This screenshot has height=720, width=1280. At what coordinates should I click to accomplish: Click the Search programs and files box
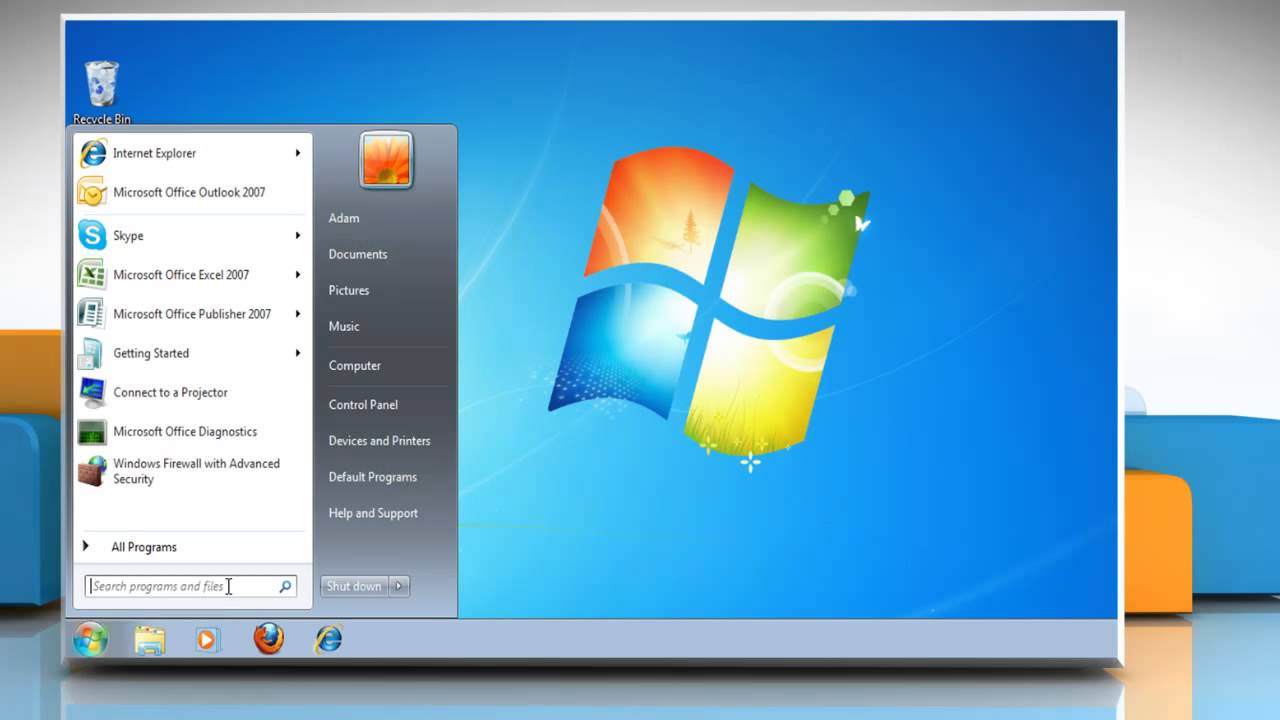[190, 586]
